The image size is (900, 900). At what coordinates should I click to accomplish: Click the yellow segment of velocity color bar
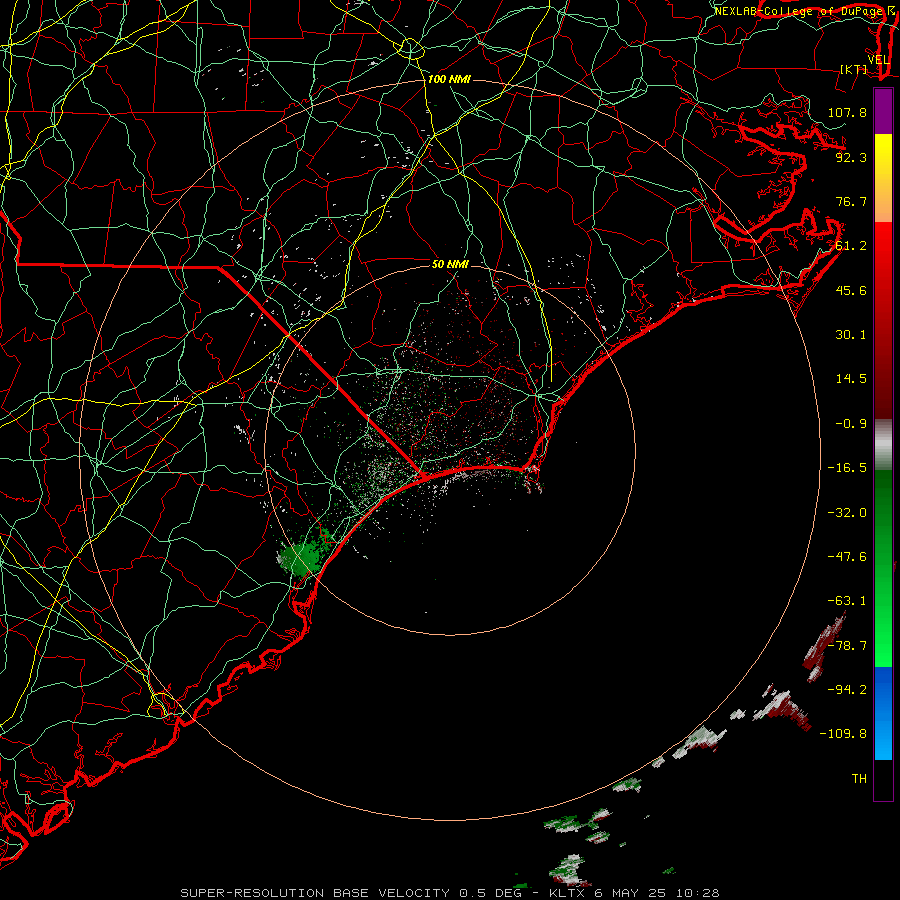point(883,178)
